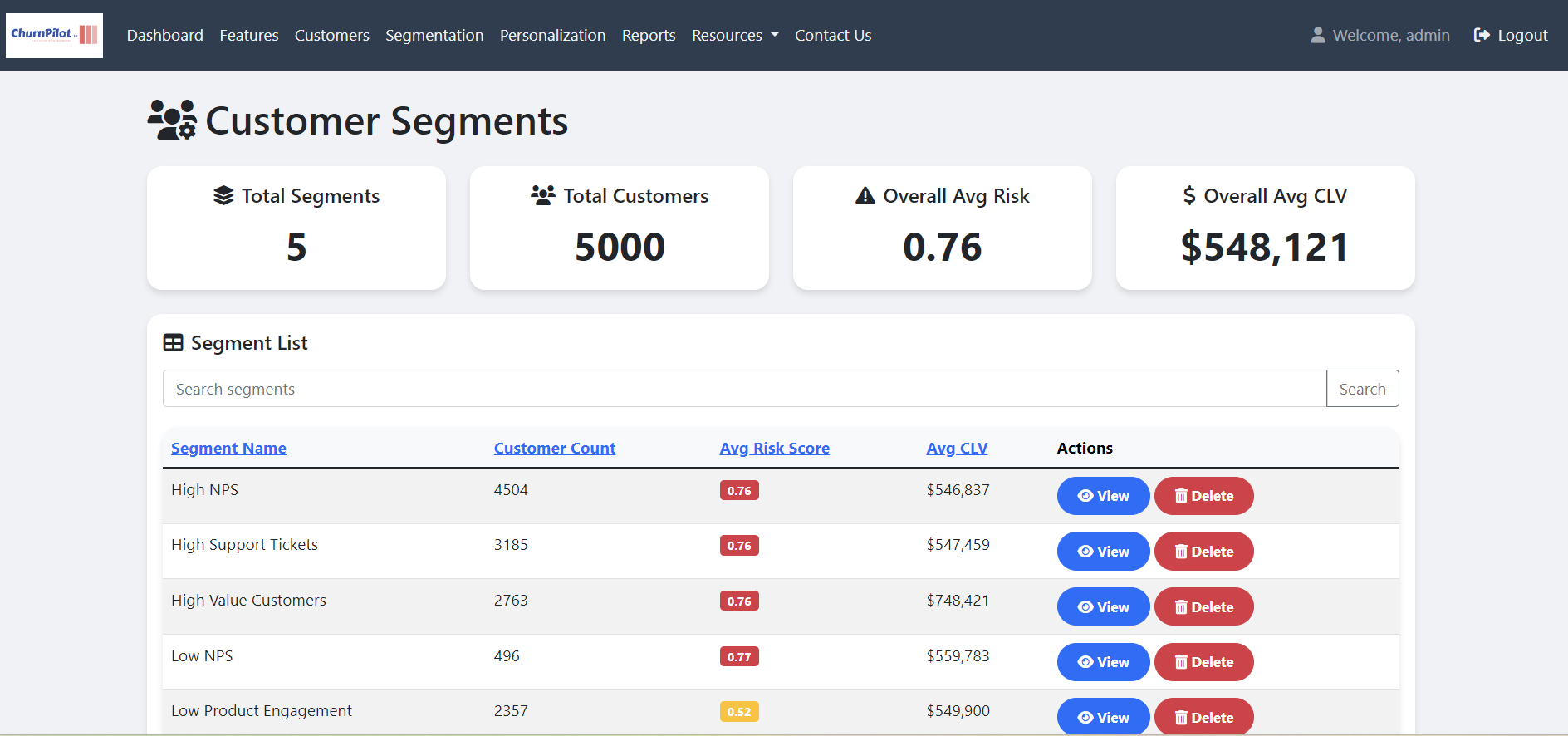This screenshot has width=1568, height=736.
Task: Sort table by Segment Name
Action: point(228,448)
